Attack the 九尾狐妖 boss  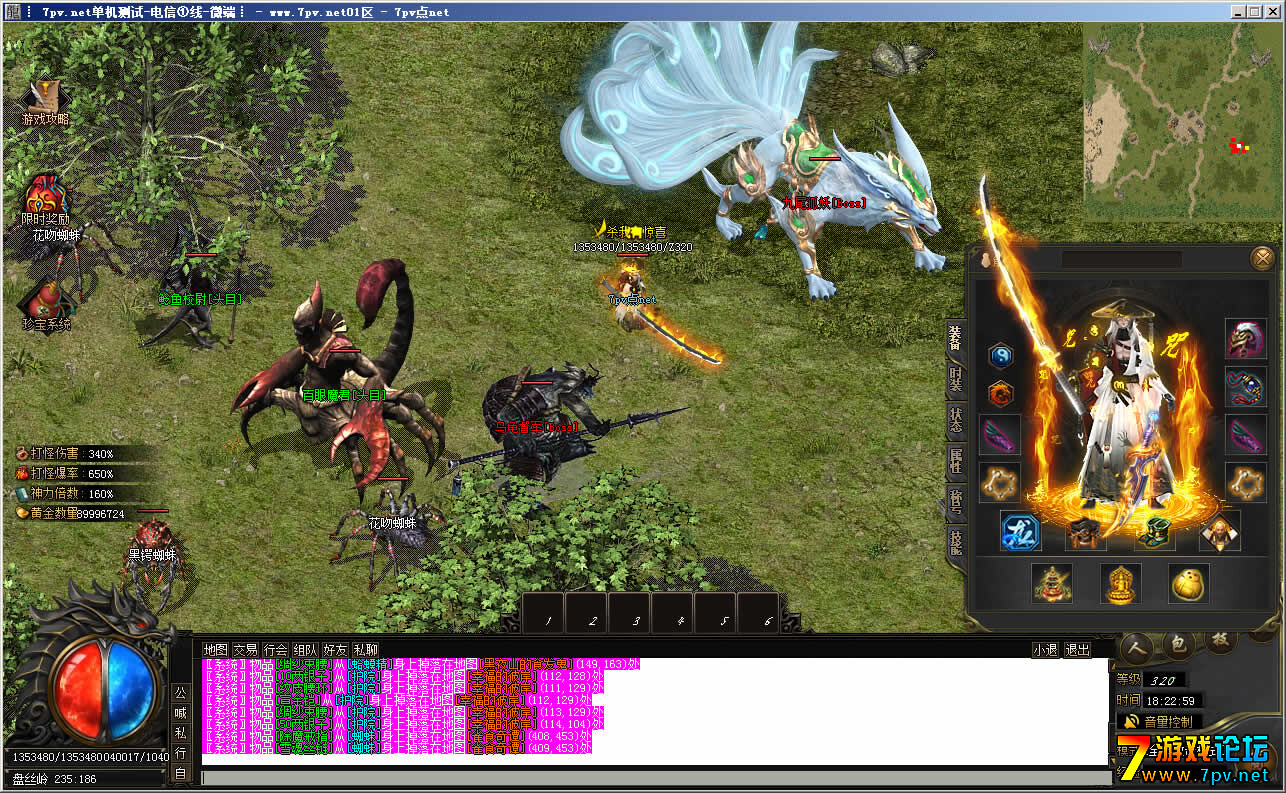point(826,200)
